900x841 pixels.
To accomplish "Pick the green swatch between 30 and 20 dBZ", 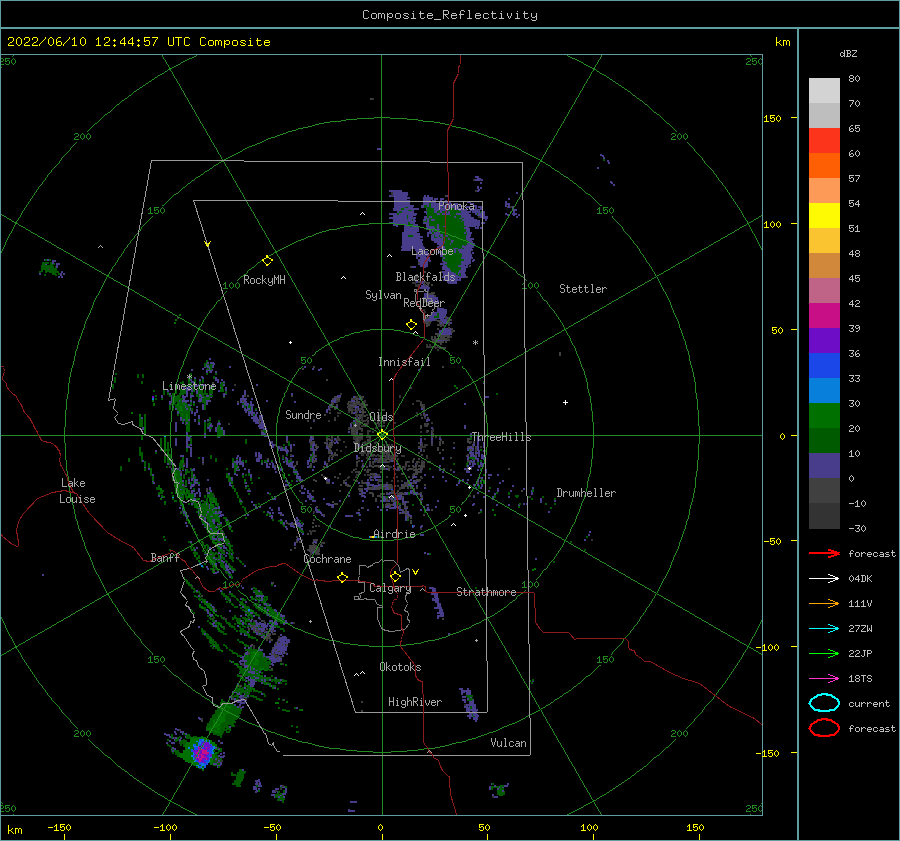I will [824, 416].
